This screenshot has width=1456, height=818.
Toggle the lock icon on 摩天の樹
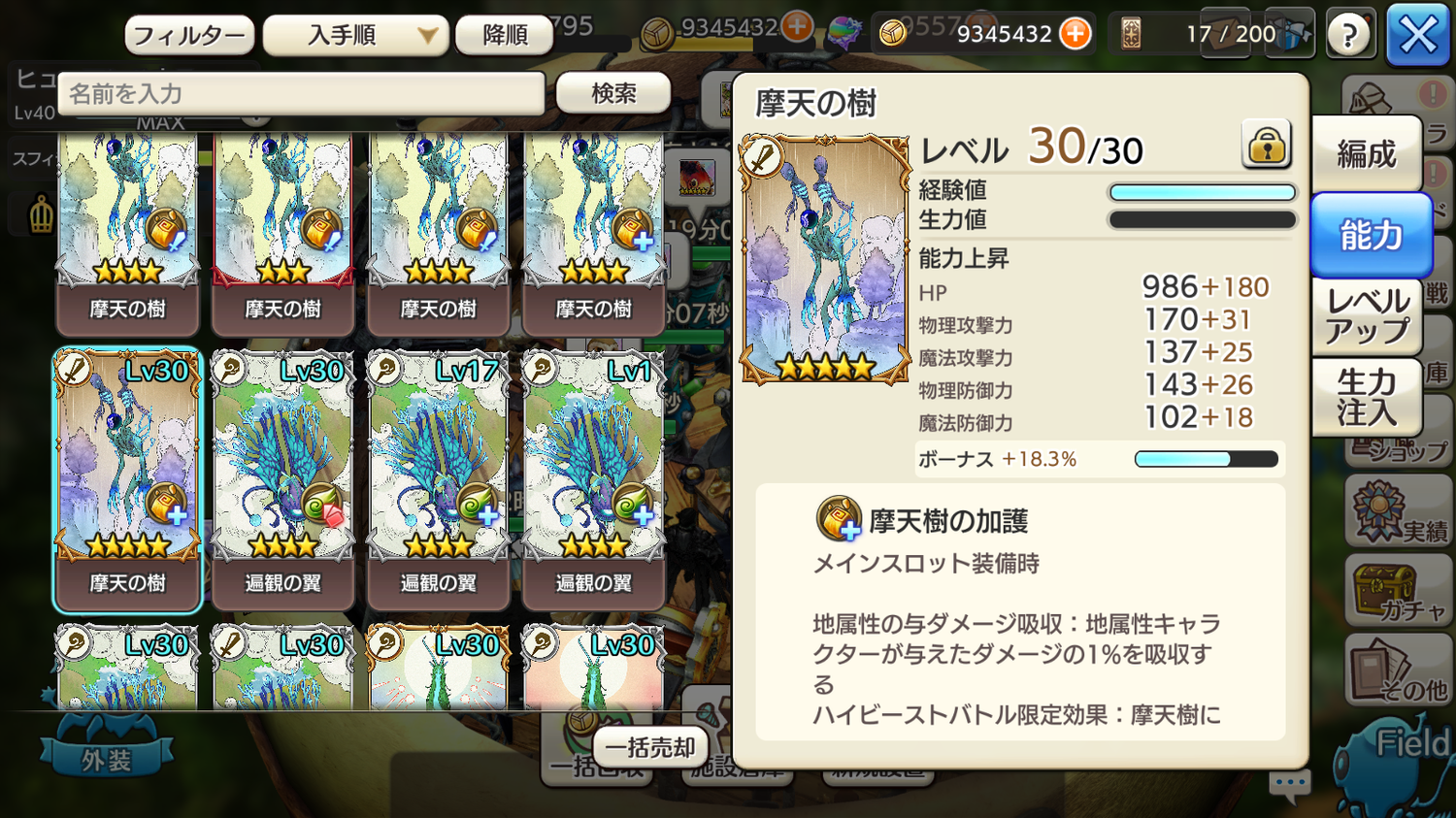[1267, 146]
